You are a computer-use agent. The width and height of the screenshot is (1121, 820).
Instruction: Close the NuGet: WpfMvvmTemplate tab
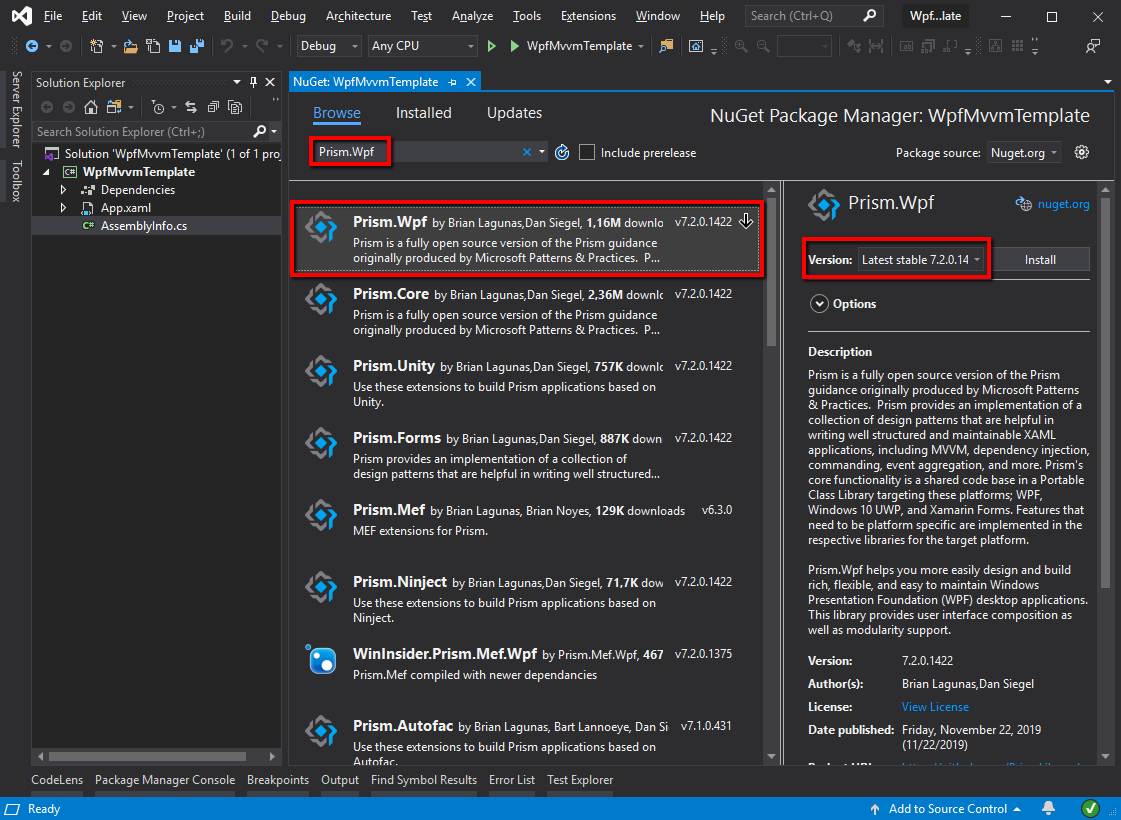pos(470,82)
